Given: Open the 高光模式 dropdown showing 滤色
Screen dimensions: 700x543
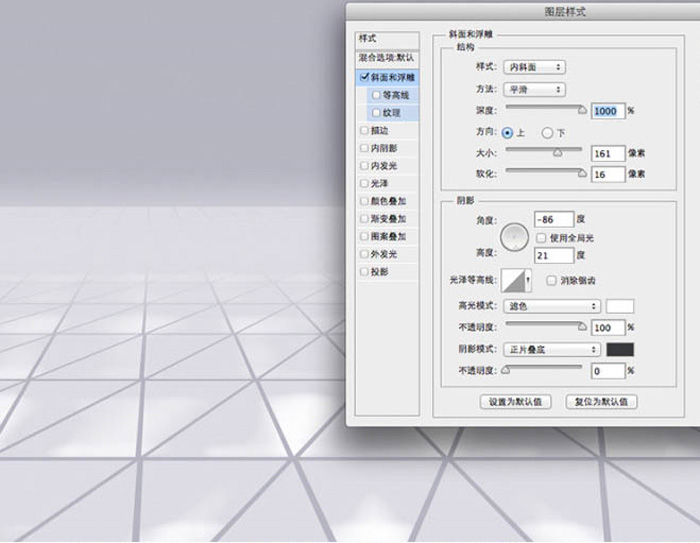Looking at the screenshot, I should [x=551, y=306].
